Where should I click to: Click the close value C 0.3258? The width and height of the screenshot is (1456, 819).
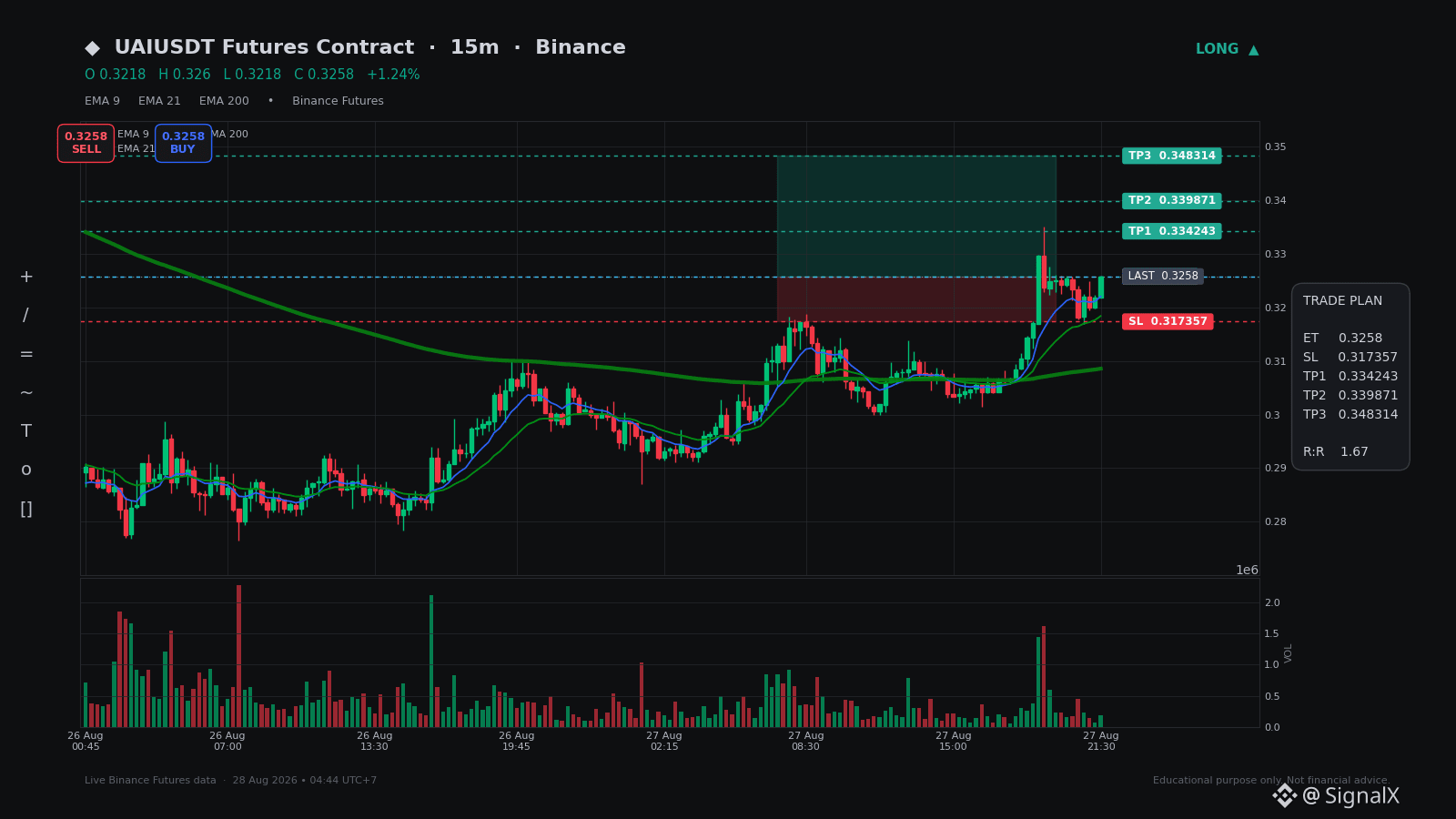324,75
